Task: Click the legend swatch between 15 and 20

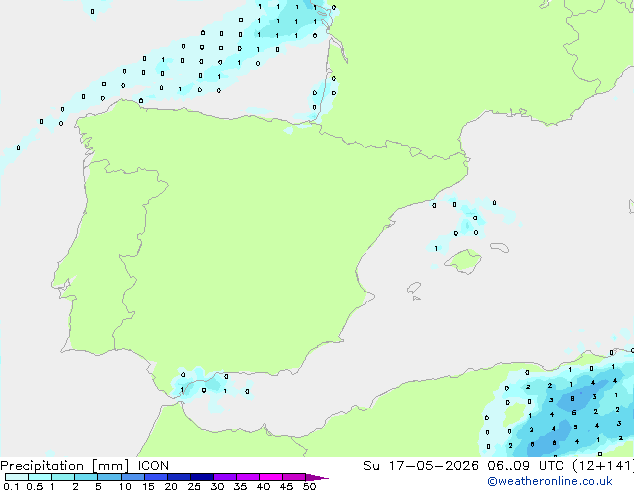Action: (155, 477)
